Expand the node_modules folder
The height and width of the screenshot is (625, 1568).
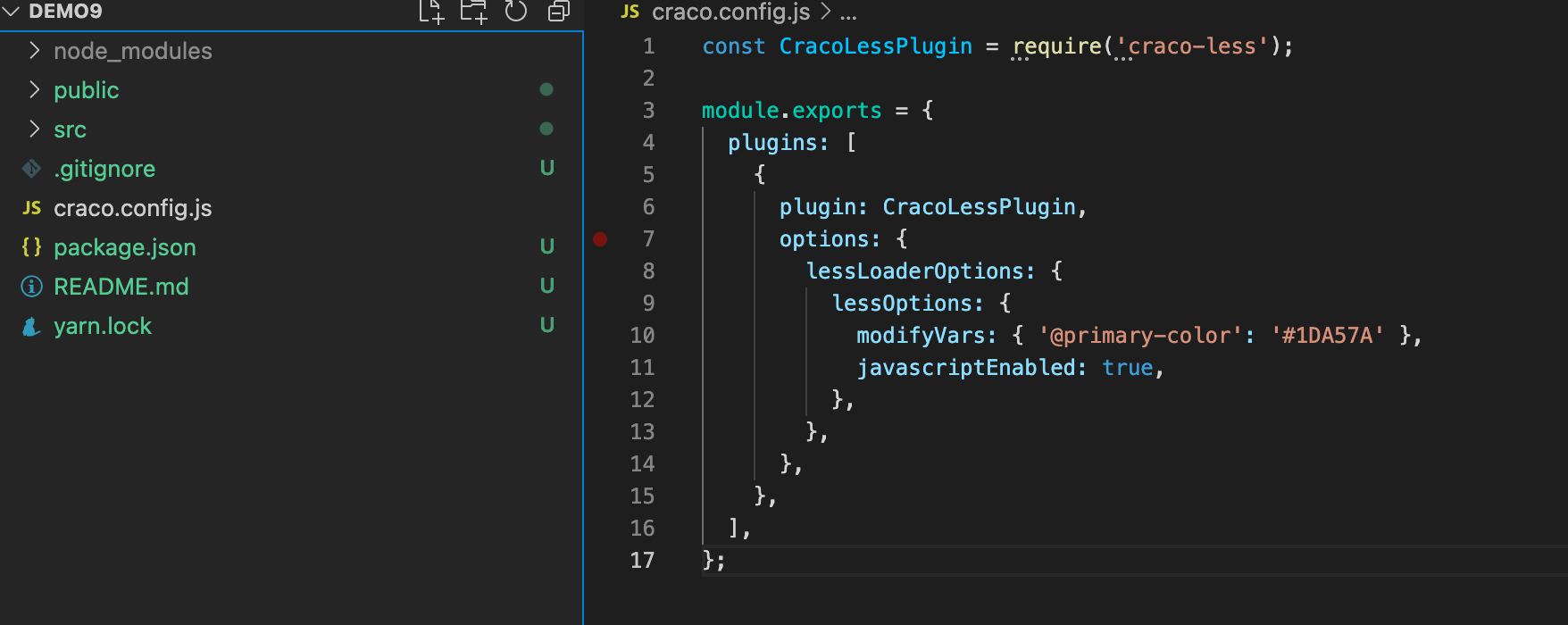[34, 51]
